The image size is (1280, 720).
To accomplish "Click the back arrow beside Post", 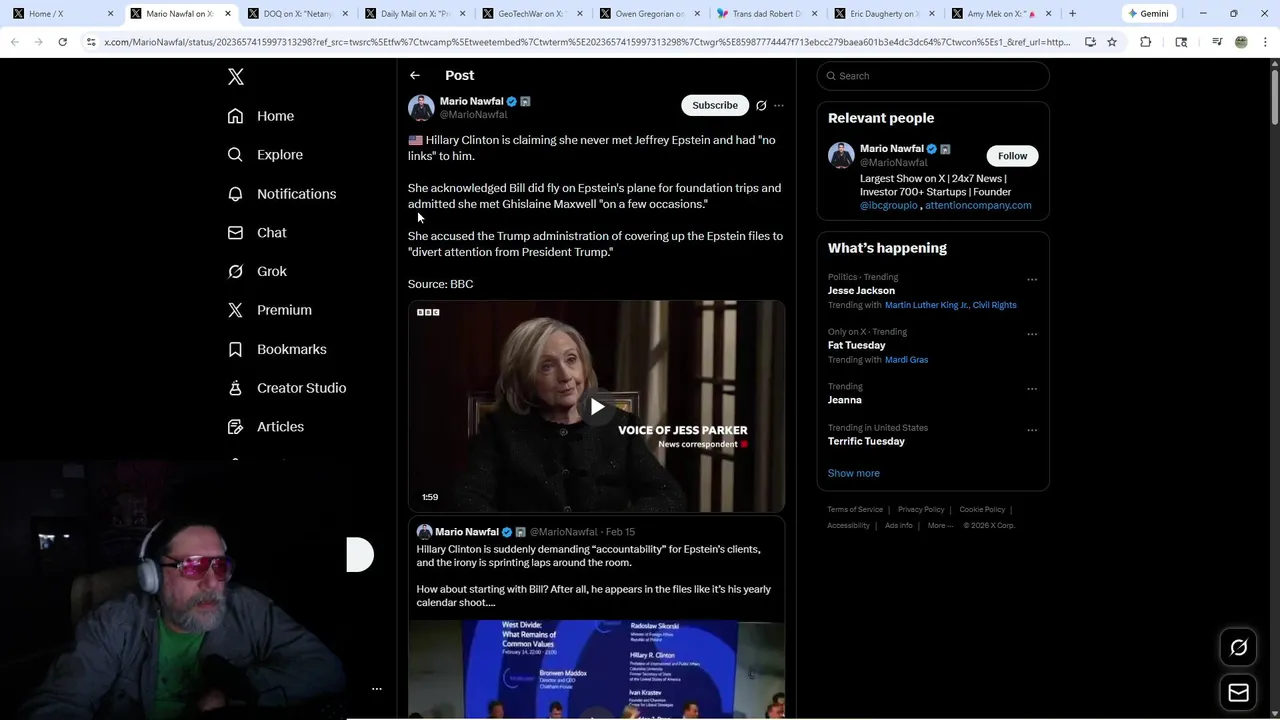I will [x=415, y=75].
